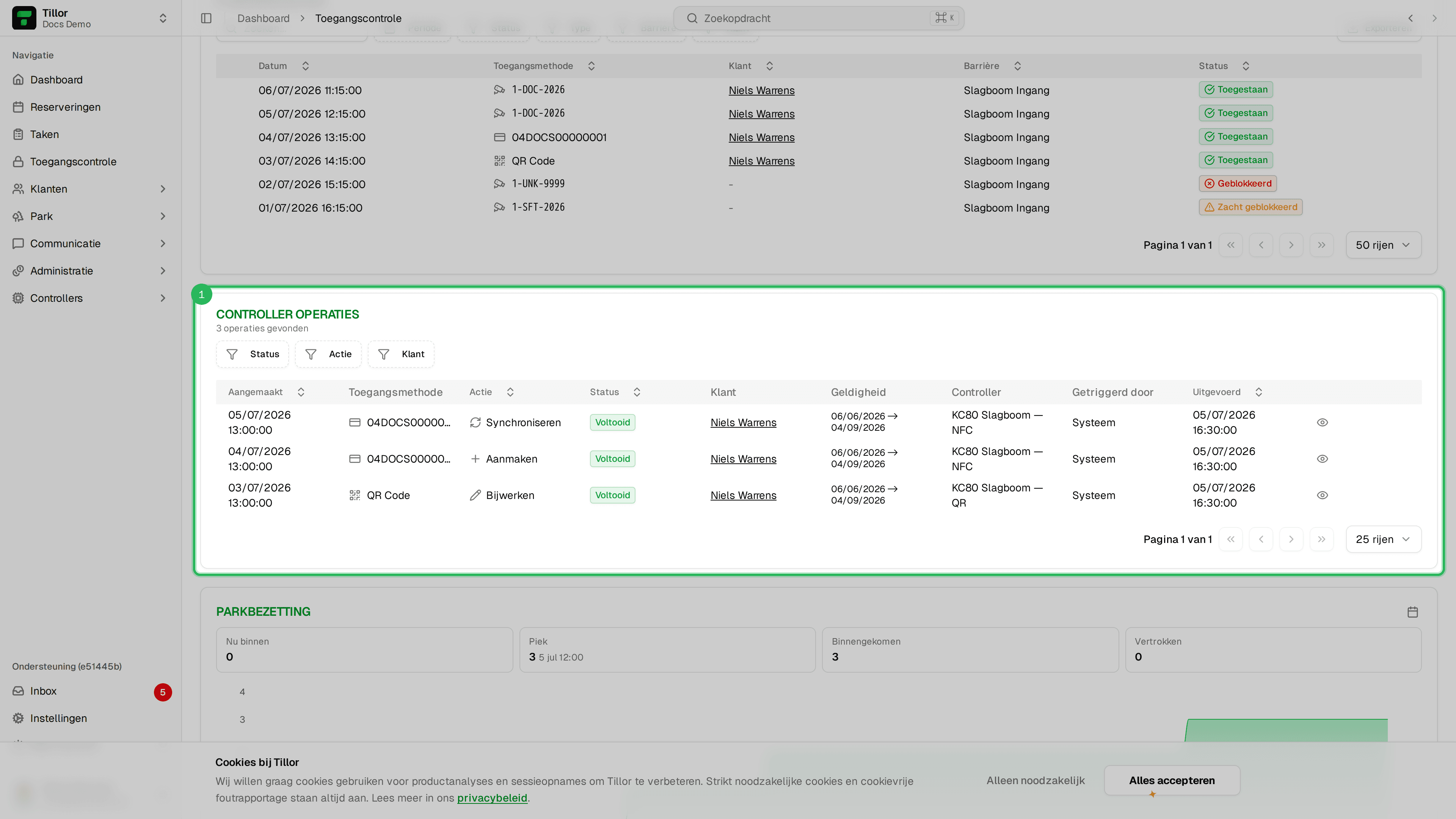Image resolution: width=1456 pixels, height=819 pixels.
Task: Open Niels Warrens link in Synchroniseren row
Action: tap(743, 423)
